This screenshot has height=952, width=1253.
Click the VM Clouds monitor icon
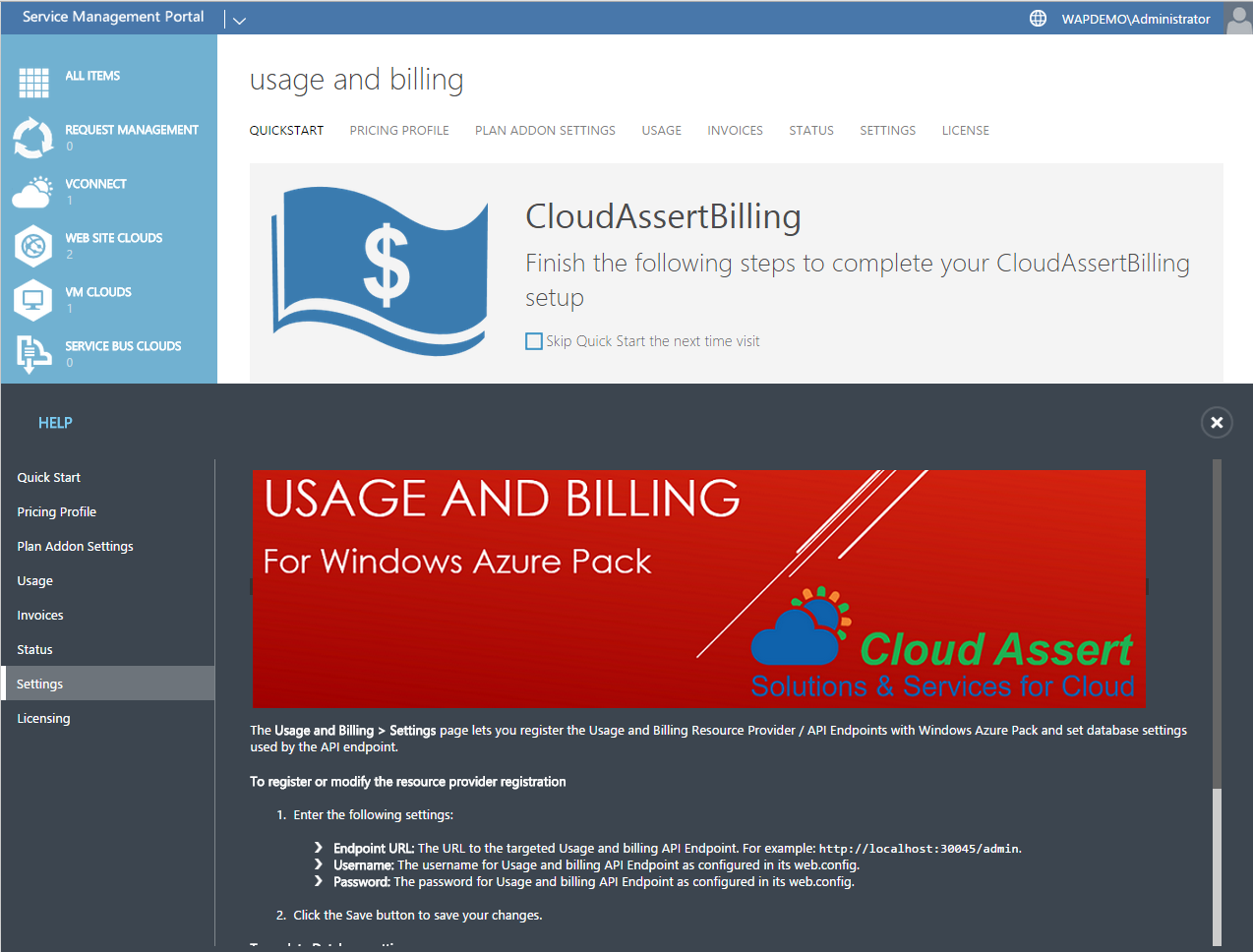[x=33, y=299]
